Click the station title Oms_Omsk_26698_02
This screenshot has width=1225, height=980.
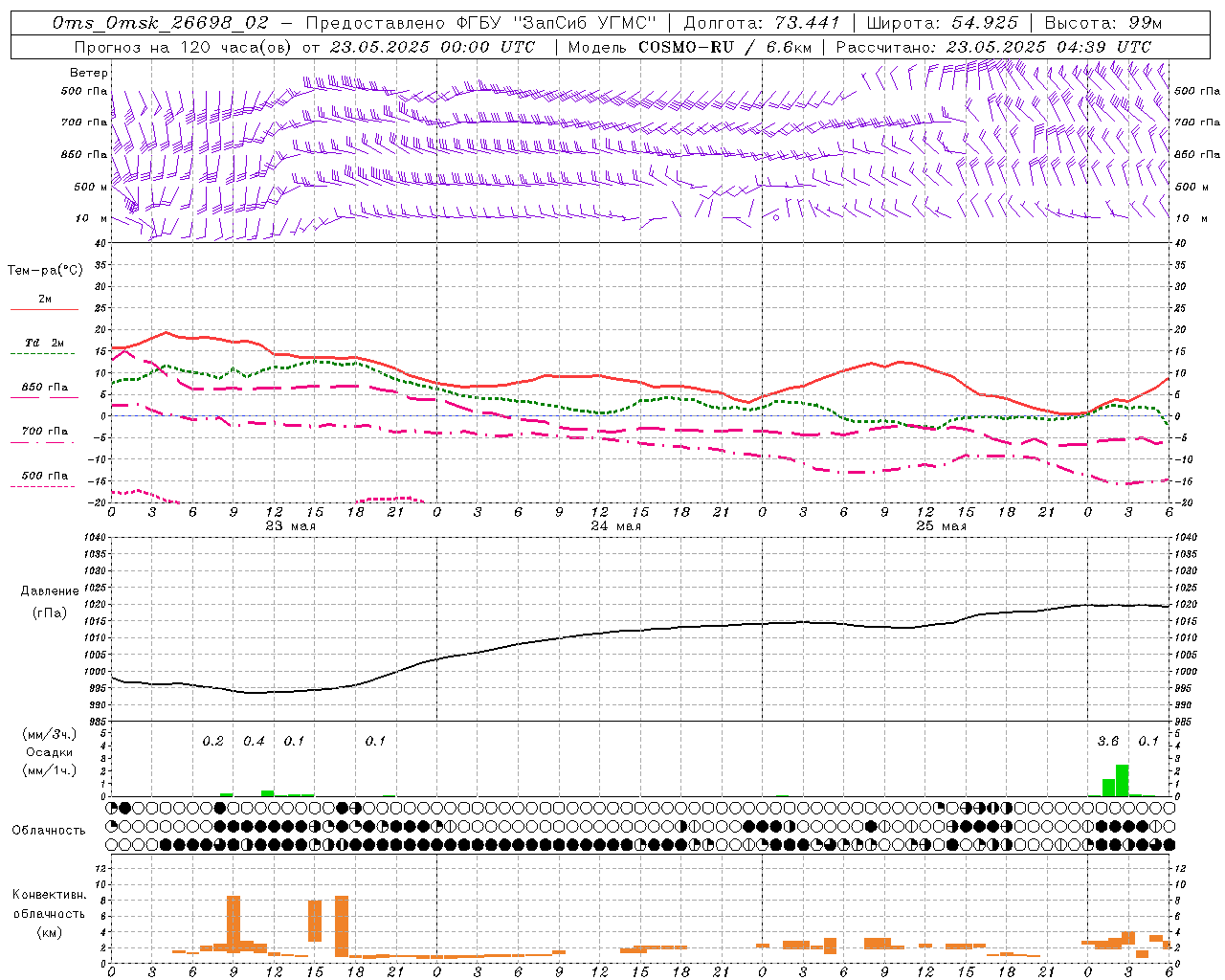[161, 23]
